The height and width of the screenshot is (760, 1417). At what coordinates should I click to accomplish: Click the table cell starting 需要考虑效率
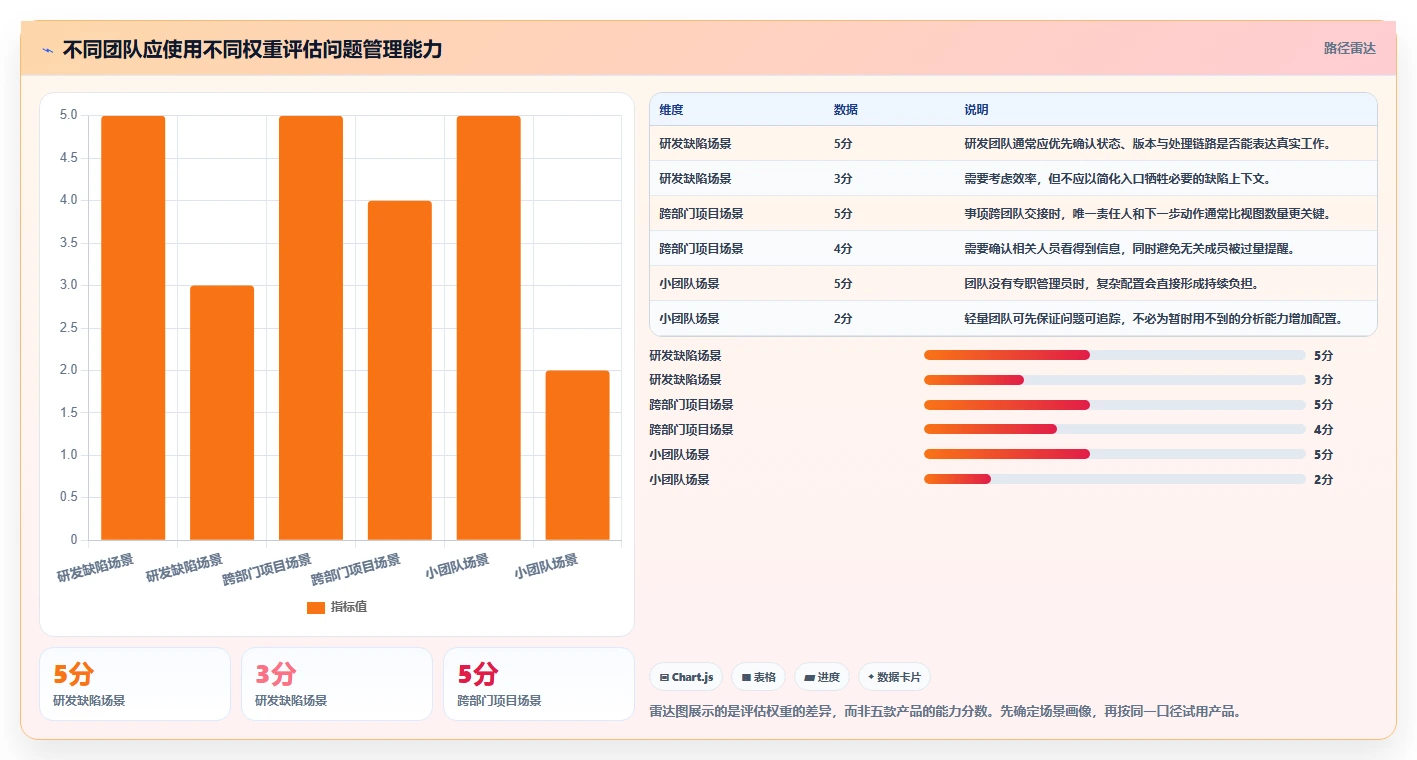[1165, 178]
